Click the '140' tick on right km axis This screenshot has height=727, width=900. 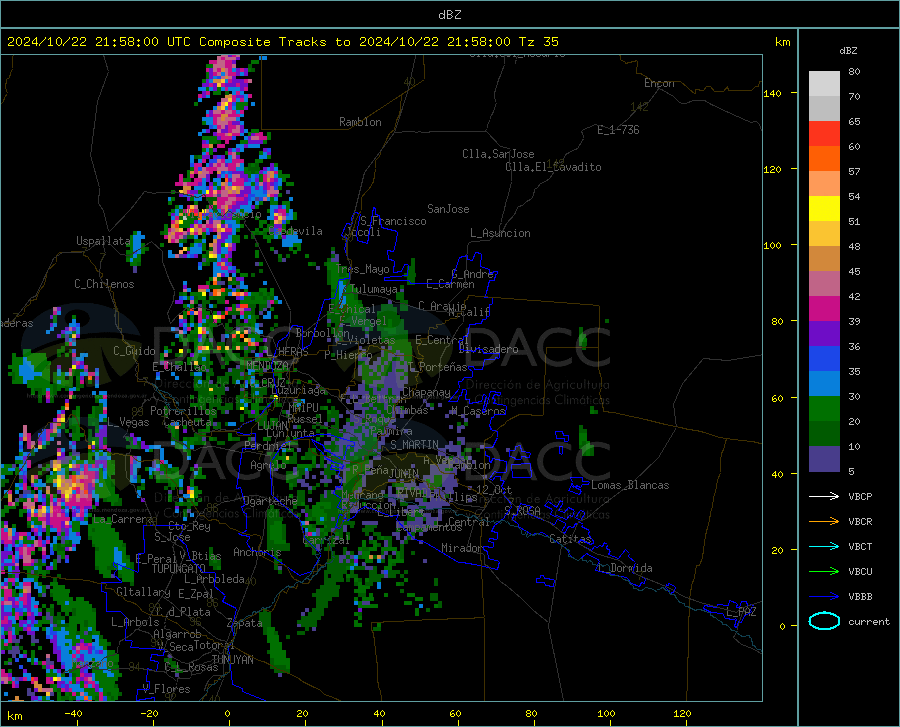[x=773, y=94]
